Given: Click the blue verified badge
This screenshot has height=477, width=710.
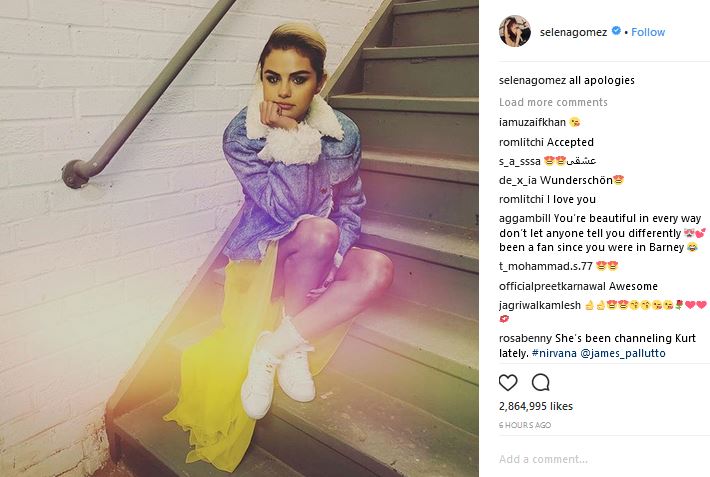Looking at the screenshot, I should (616, 31).
